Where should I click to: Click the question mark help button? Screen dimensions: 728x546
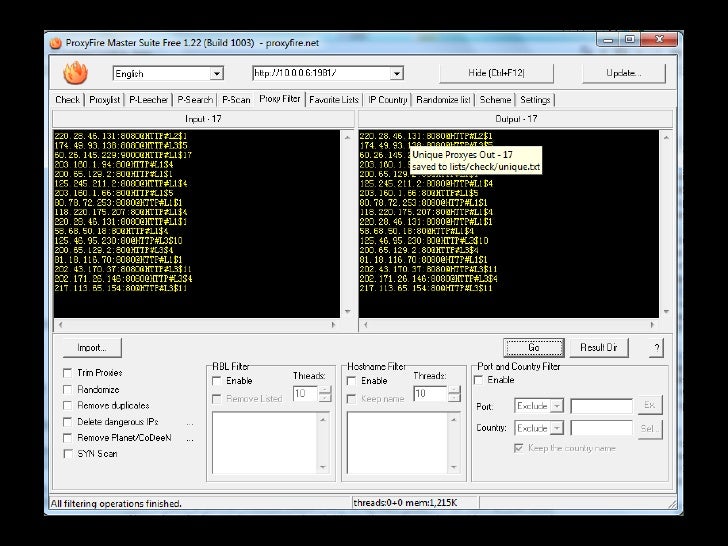tap(656, 348)
